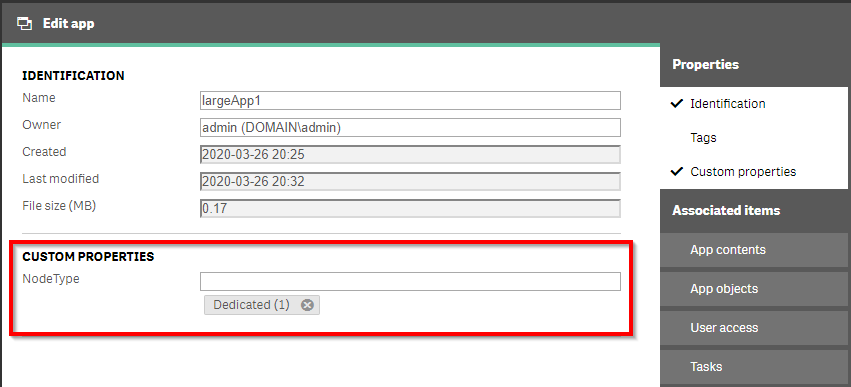Click the Last modified date field

[x=410, y=182]
